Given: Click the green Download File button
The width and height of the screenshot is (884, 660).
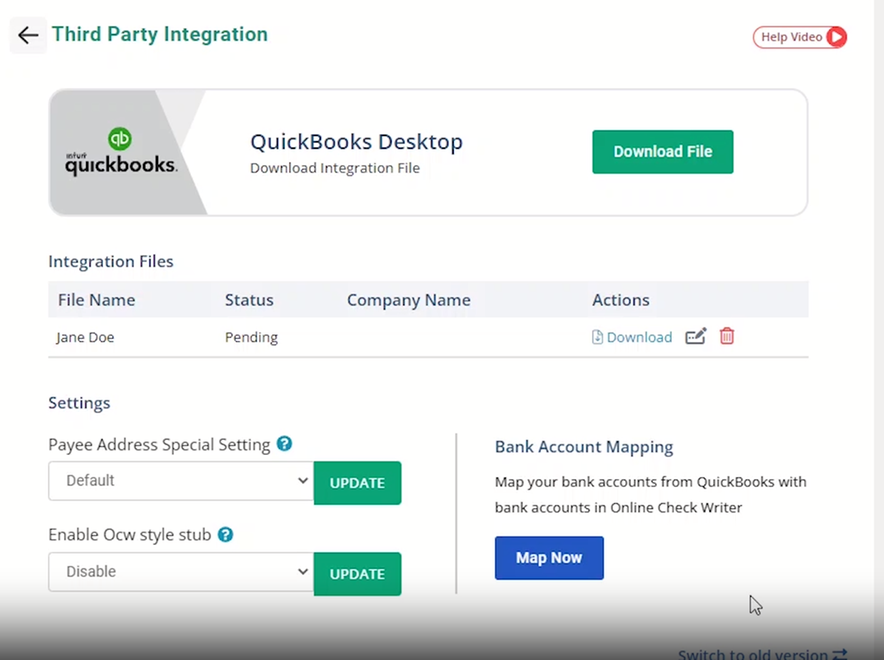Looking at the screenshot, I should (662, 152).
